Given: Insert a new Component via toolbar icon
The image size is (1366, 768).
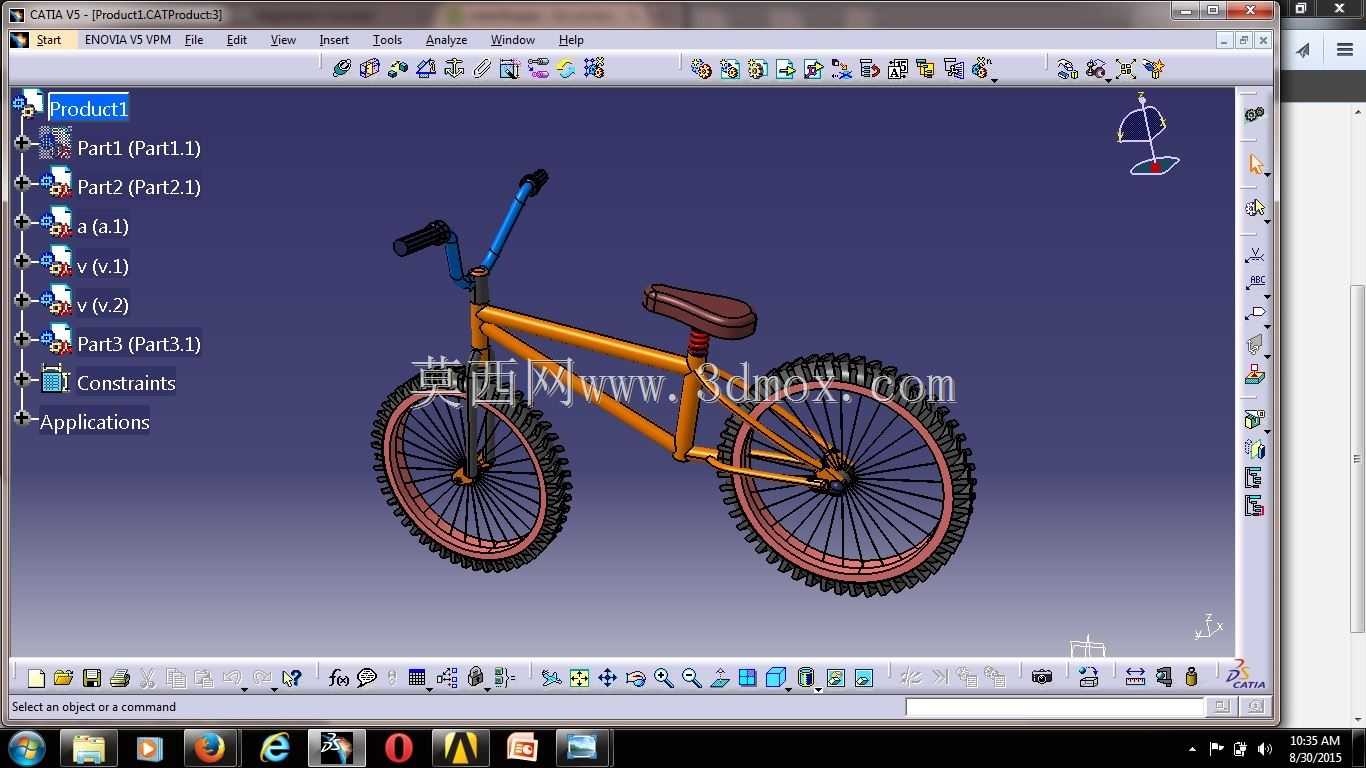Looking at the screenshot, I should [702, 68].
